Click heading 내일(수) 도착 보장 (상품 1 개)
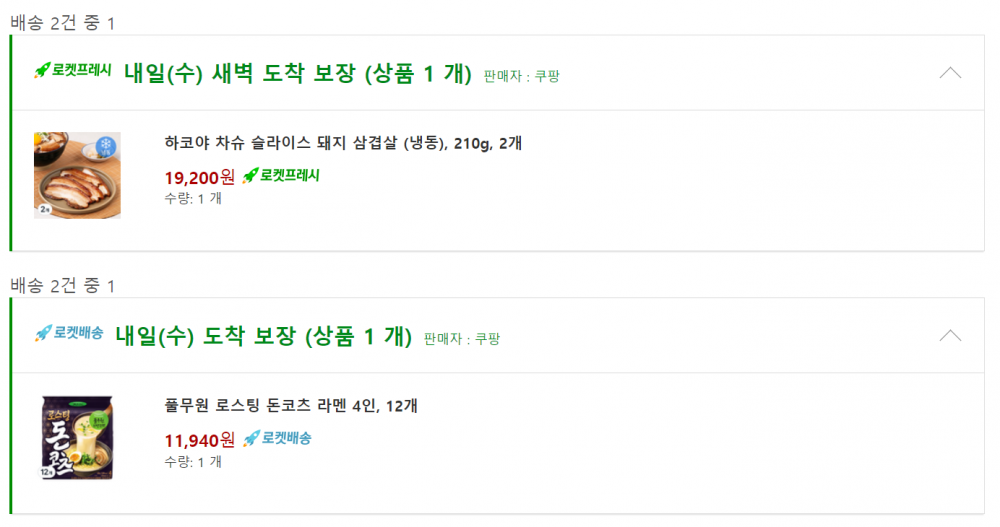Viewport: 1000px width, 527px height. pos(263,335)
